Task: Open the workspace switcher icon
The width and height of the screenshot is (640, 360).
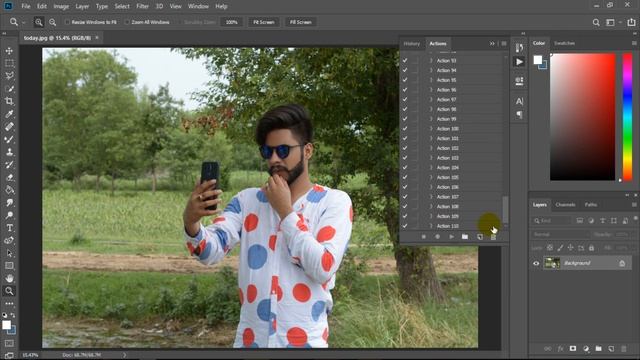Action: 610,22
